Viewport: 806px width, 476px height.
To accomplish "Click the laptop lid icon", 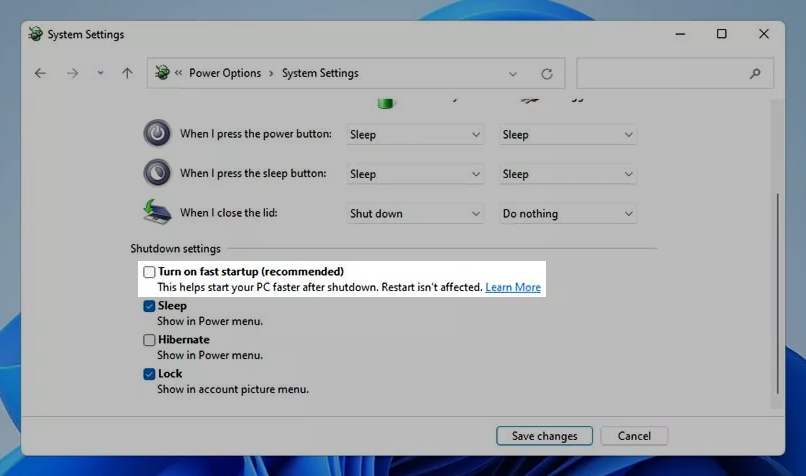I will (157, 212).
